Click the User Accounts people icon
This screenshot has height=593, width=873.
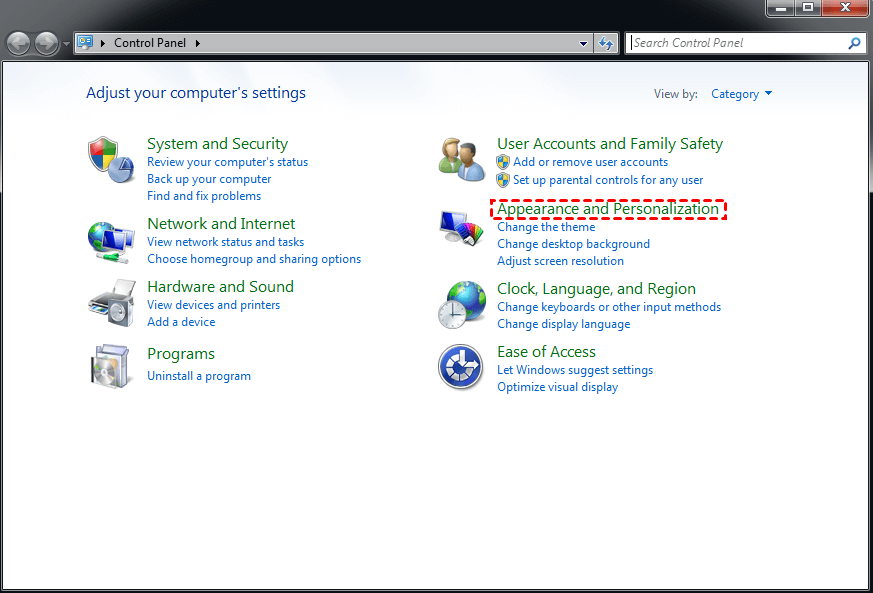(462, 159)
